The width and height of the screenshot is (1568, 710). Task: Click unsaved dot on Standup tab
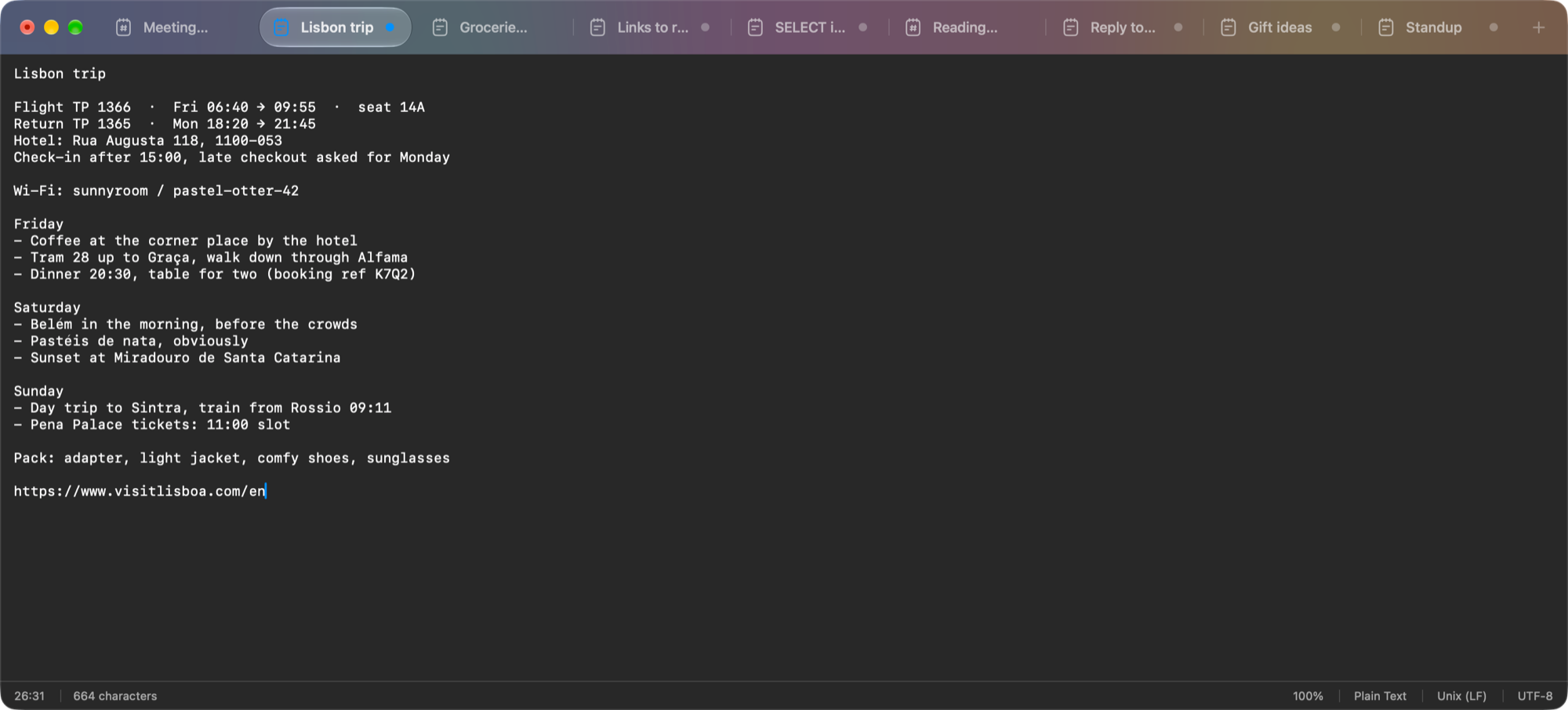tap(1494, 27)
